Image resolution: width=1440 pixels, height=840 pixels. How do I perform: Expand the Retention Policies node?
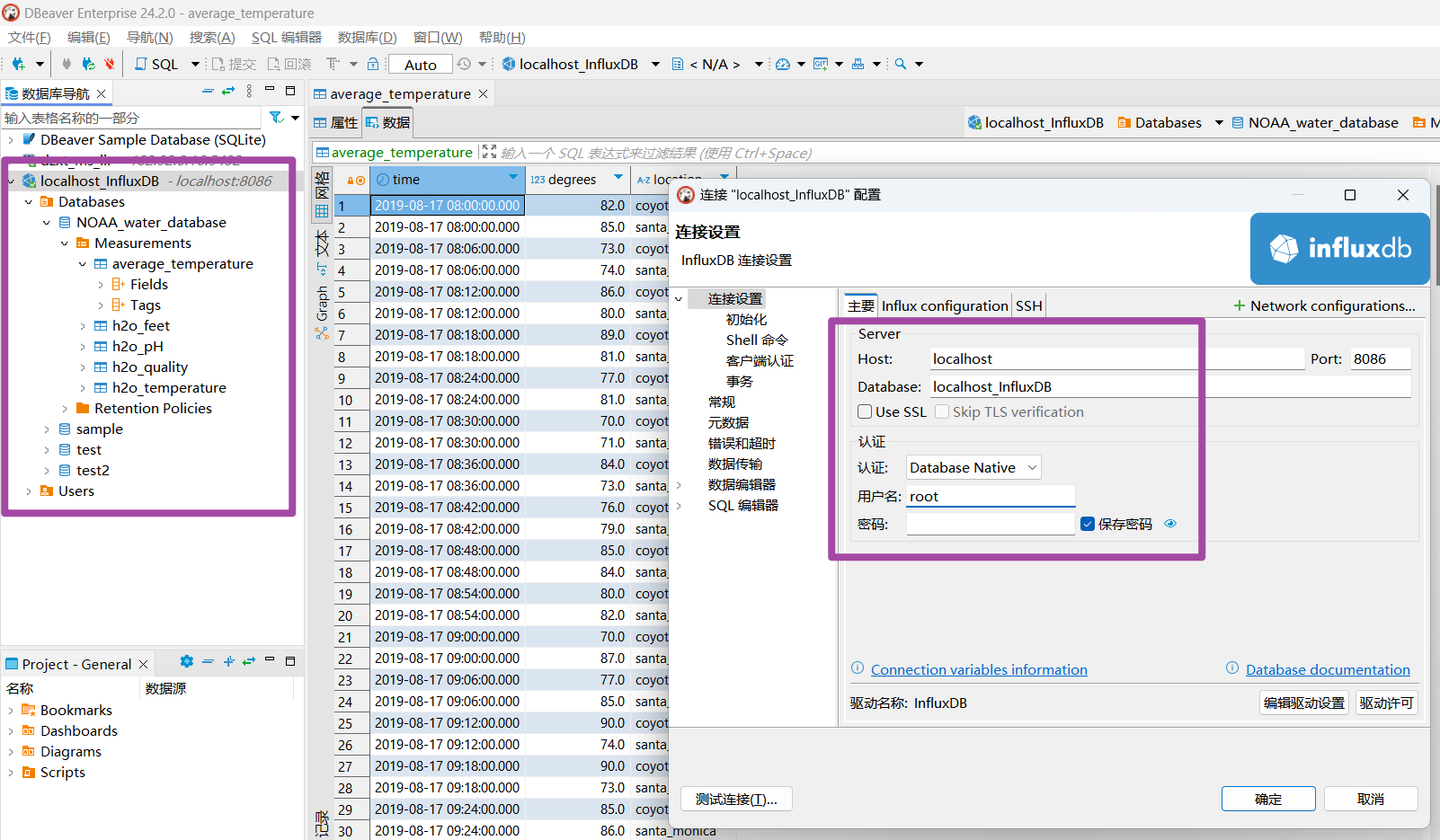[x=64, y=408]
